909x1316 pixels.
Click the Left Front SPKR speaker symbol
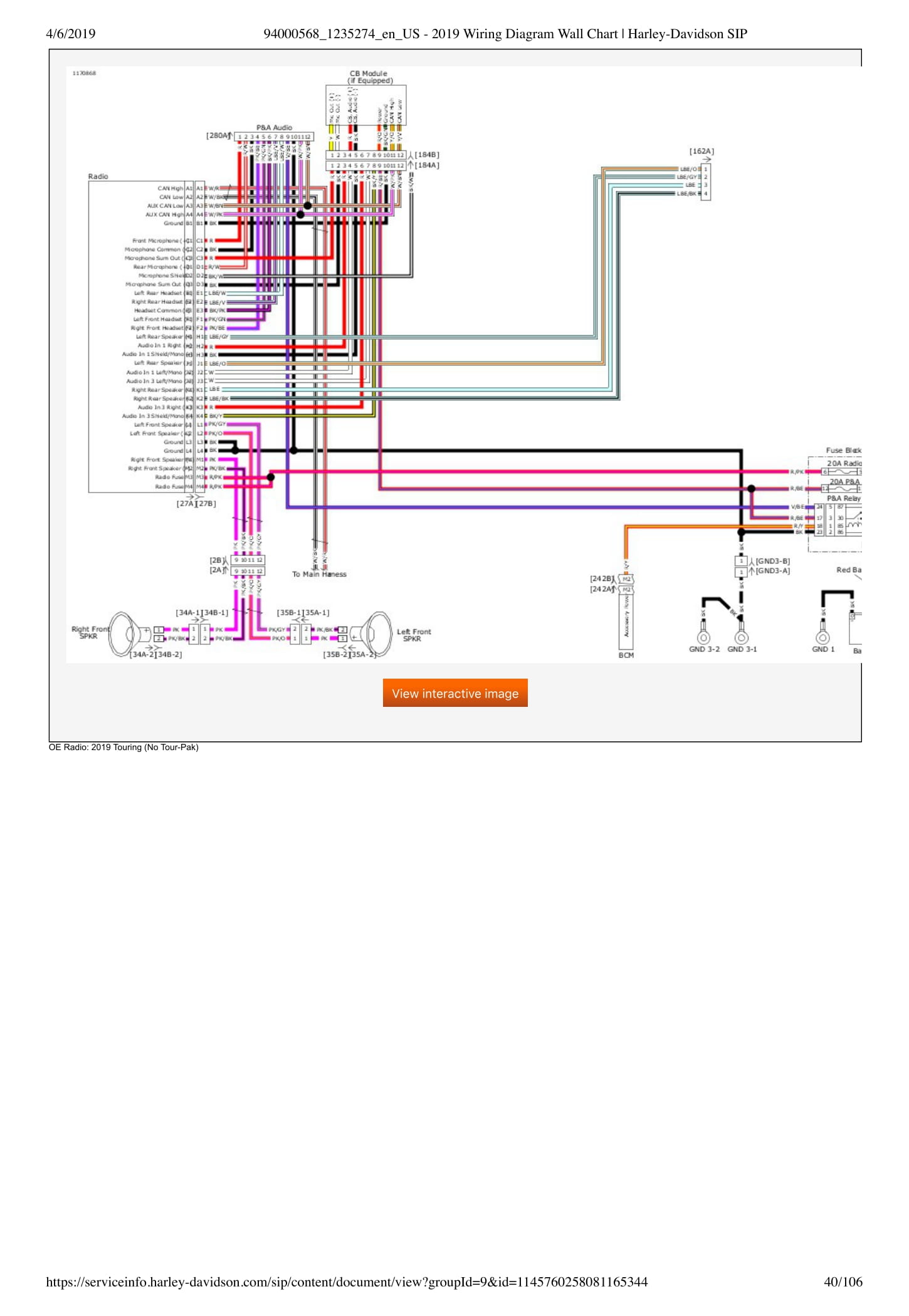point(370,634)
